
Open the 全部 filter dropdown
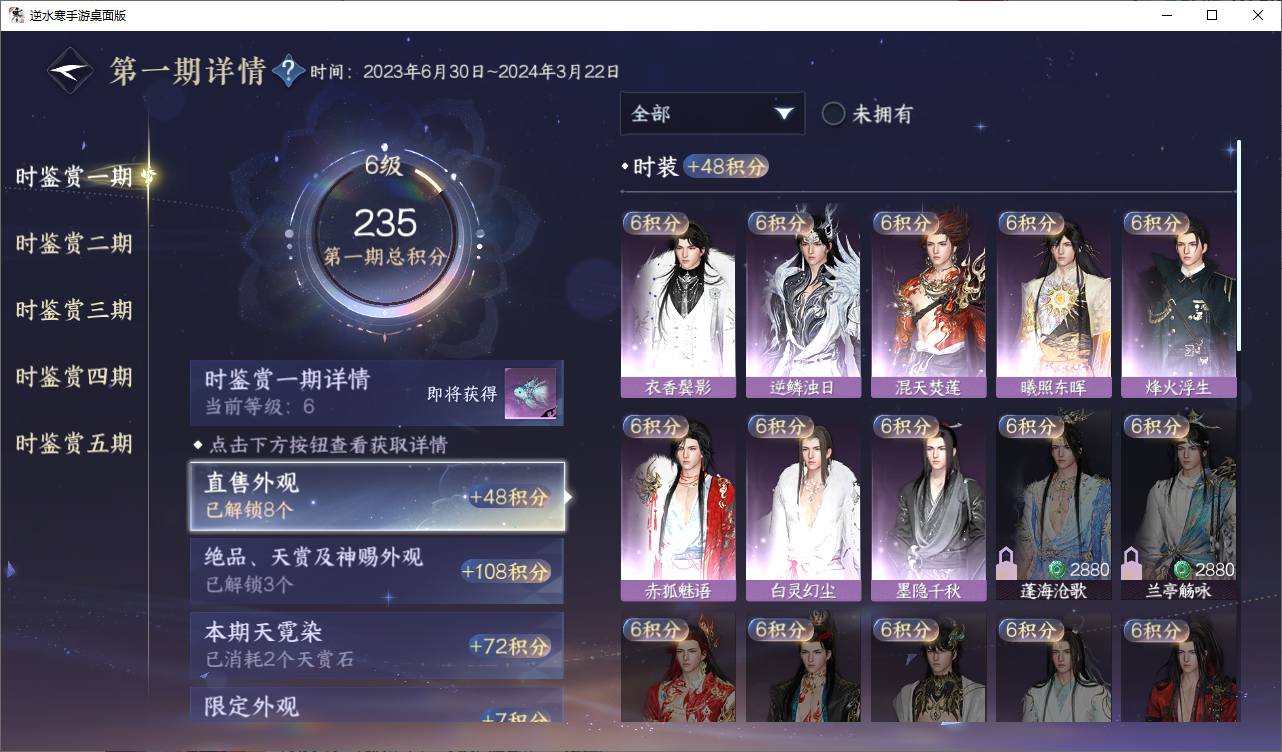(x=712, y=114)
